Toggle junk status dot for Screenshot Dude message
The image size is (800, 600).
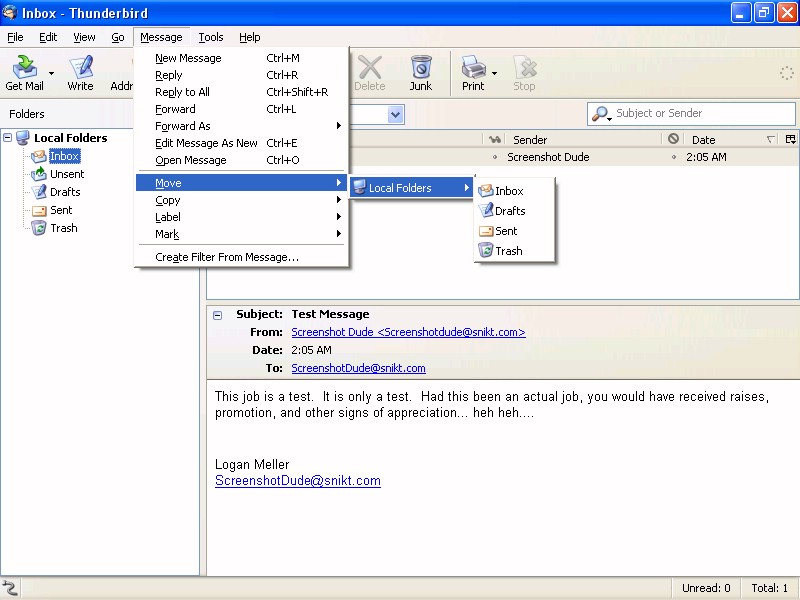[673, 157]
